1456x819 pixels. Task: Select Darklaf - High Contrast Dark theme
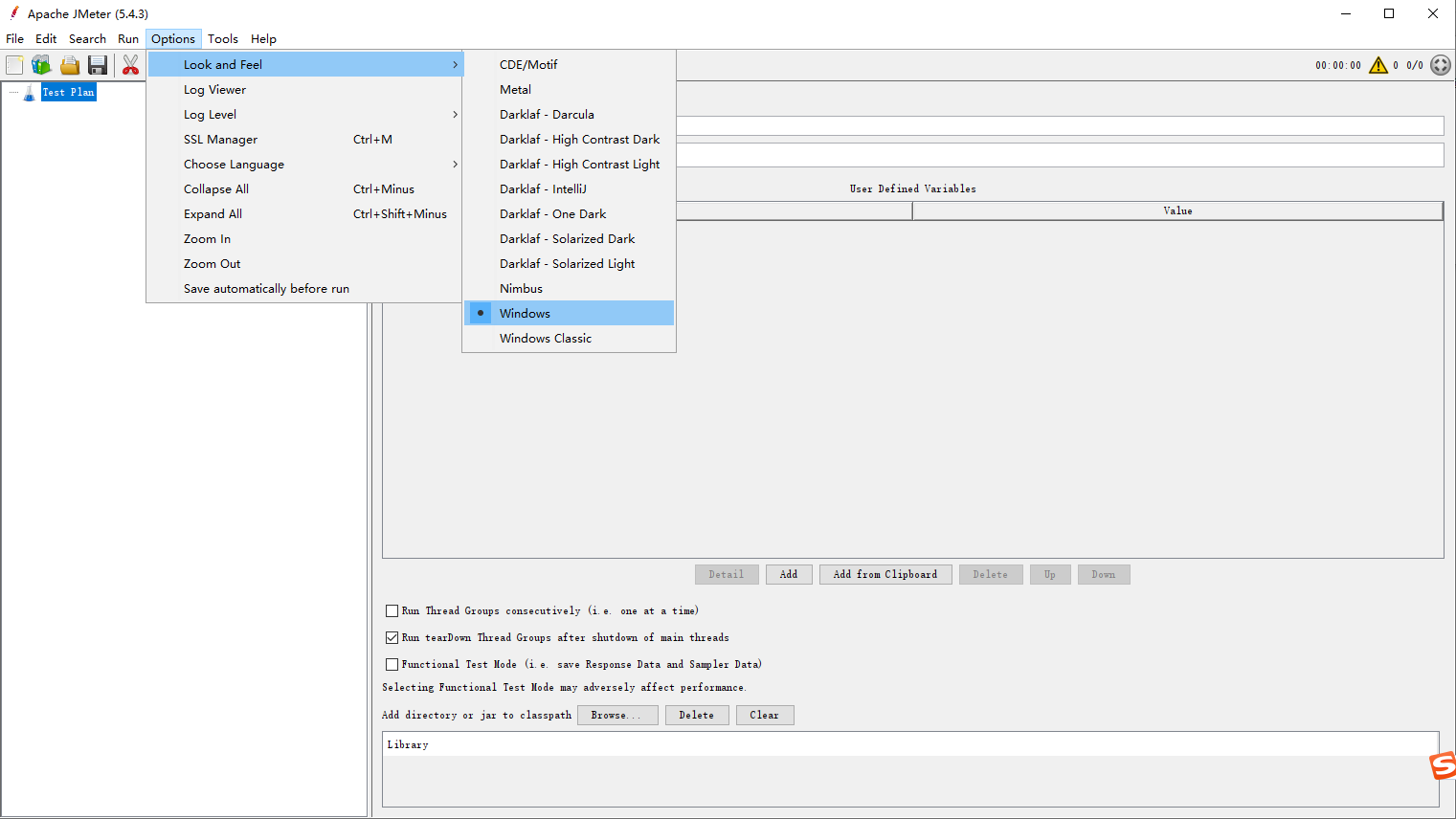tap(569, 139)
